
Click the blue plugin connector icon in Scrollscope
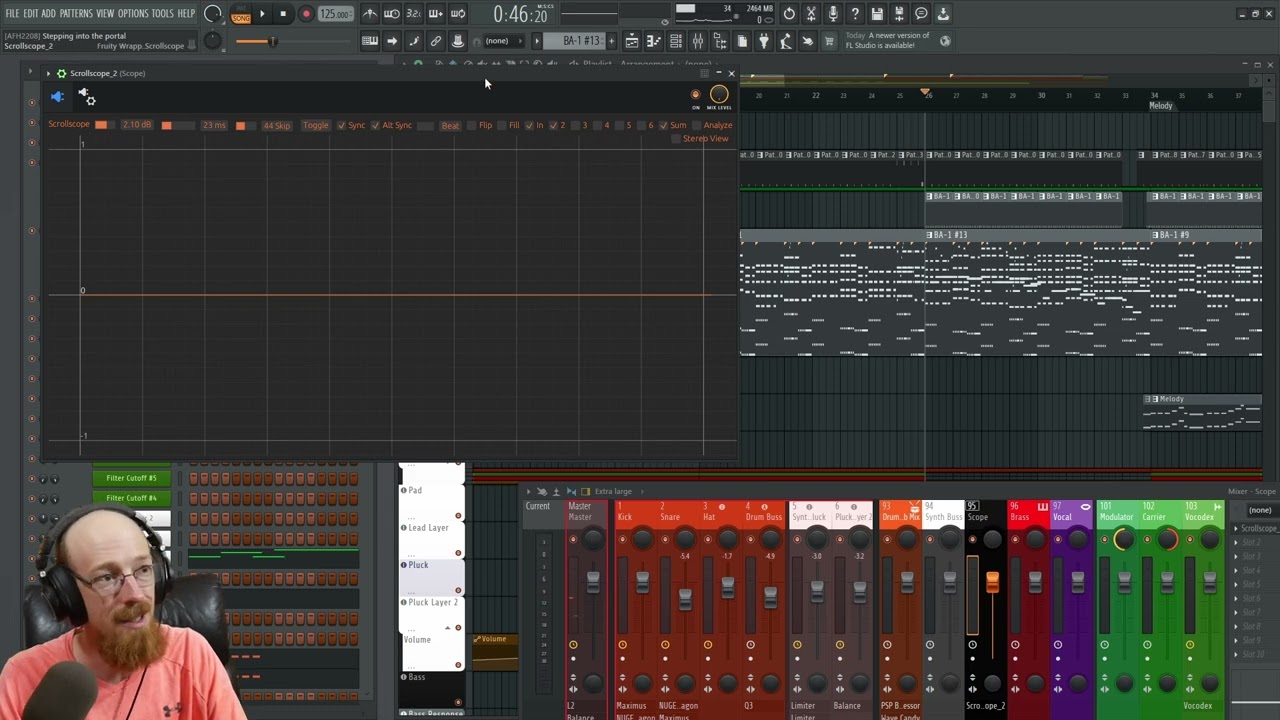[x=57, y=96]
